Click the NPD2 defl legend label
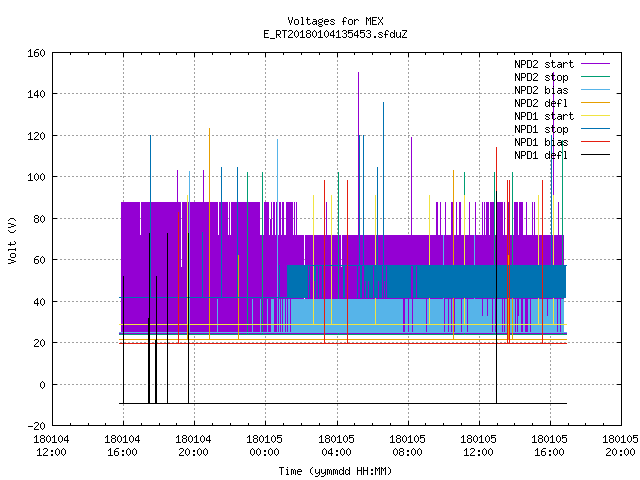Screen dimensions: 640x480 click(x=541, y=103)
